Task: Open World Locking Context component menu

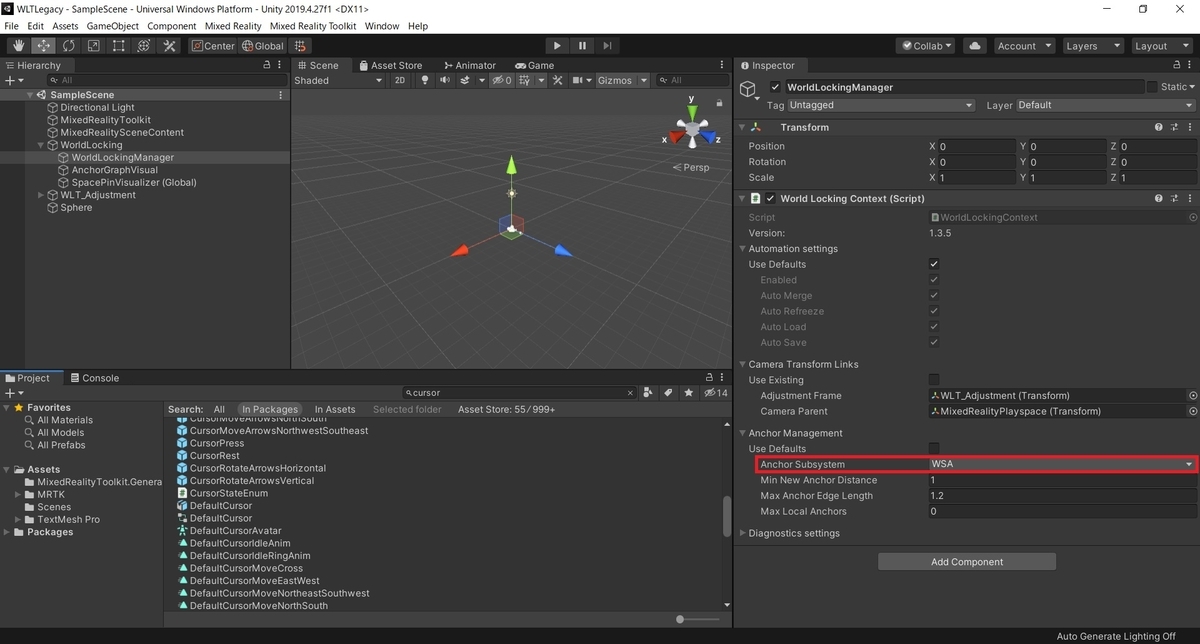Action: point(1190,198)
